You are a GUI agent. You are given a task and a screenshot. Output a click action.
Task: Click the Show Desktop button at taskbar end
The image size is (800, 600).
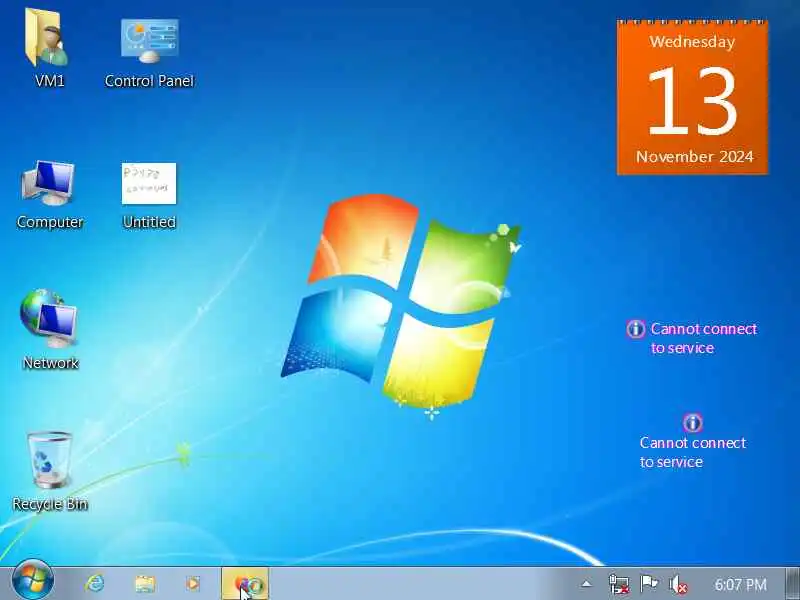[x=793, y=584]
